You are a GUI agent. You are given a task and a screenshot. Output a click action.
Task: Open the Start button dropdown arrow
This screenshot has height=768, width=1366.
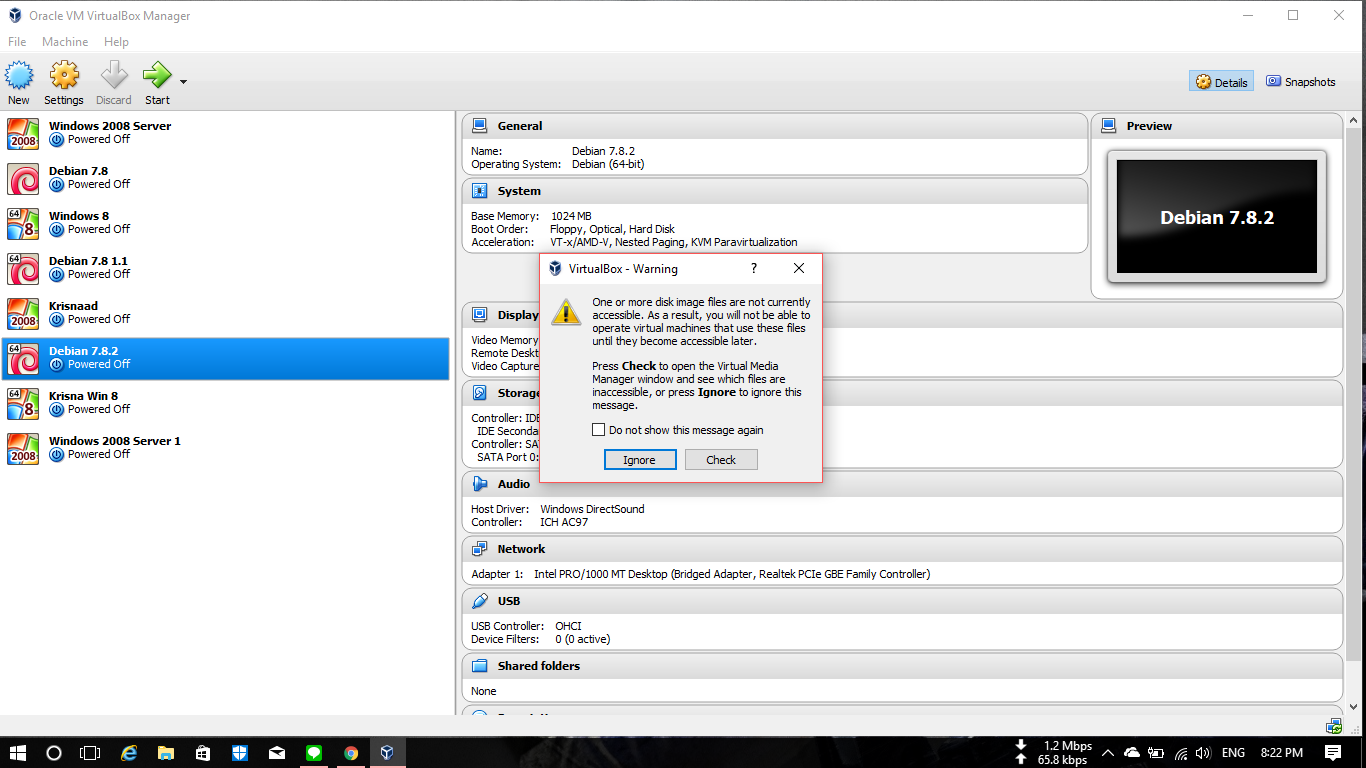click(183, 81)
